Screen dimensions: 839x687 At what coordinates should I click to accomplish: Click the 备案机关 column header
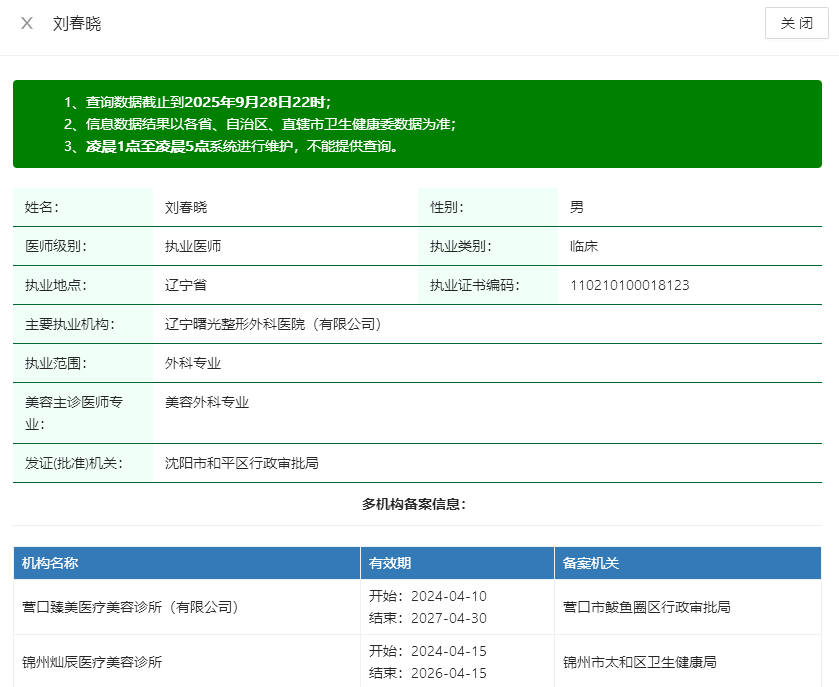click(x=590, y=563)
